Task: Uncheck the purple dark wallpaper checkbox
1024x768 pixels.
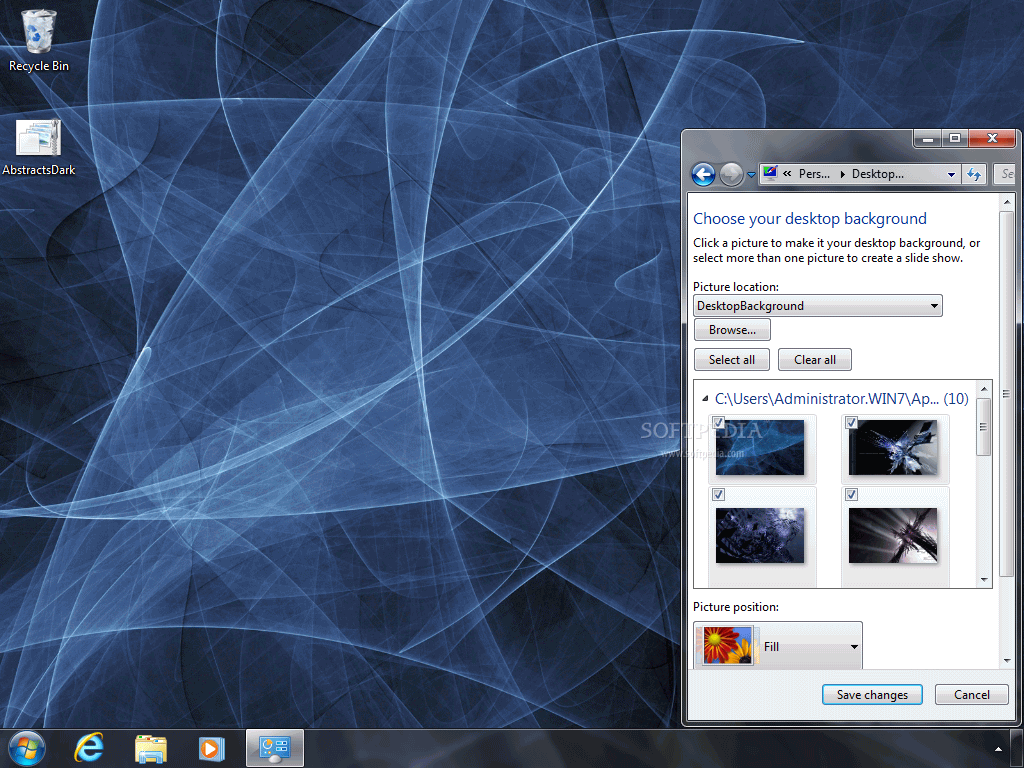Action: (718, 494)
